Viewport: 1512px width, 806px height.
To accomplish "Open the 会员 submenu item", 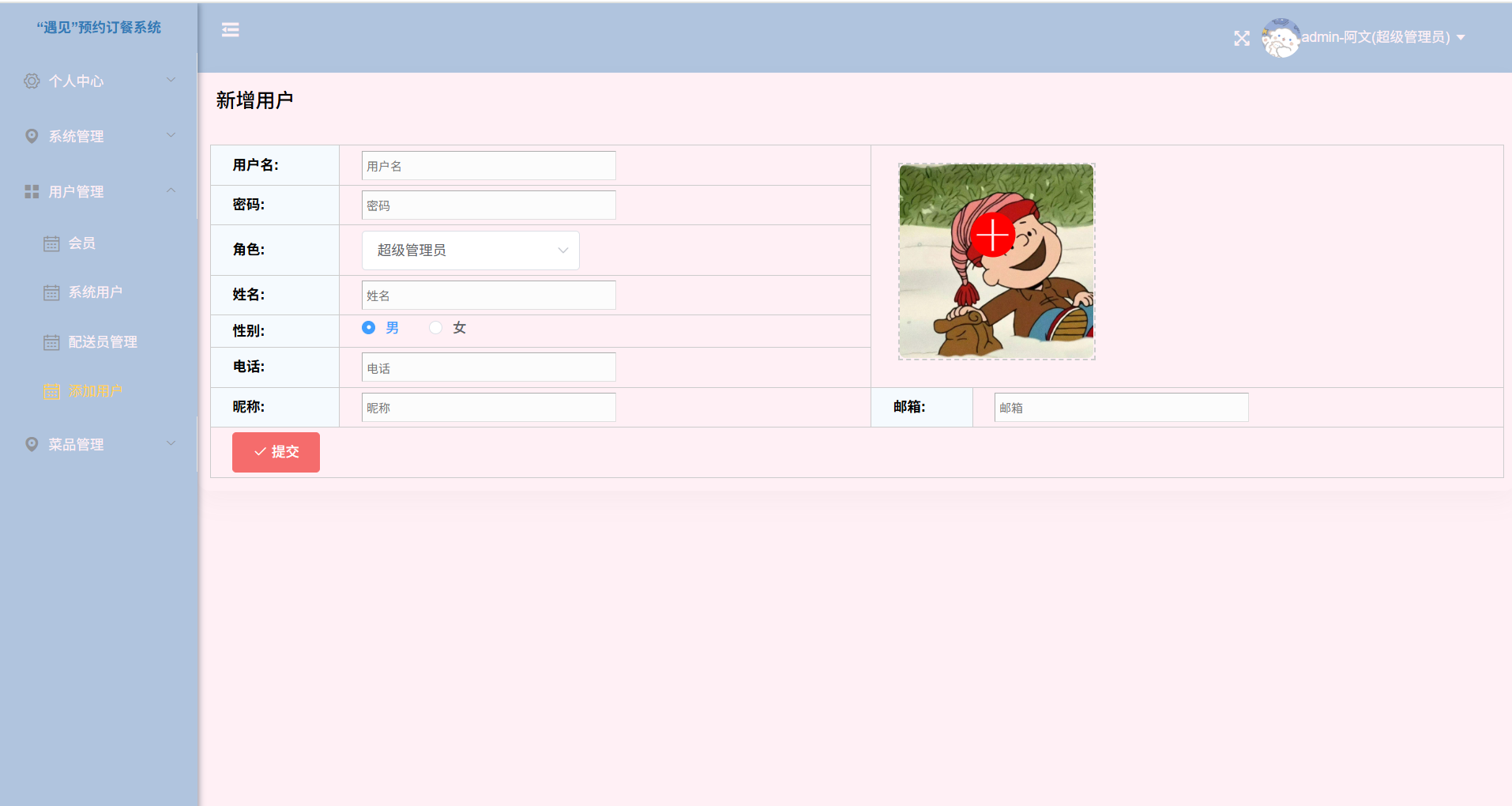I will (99, 243).
